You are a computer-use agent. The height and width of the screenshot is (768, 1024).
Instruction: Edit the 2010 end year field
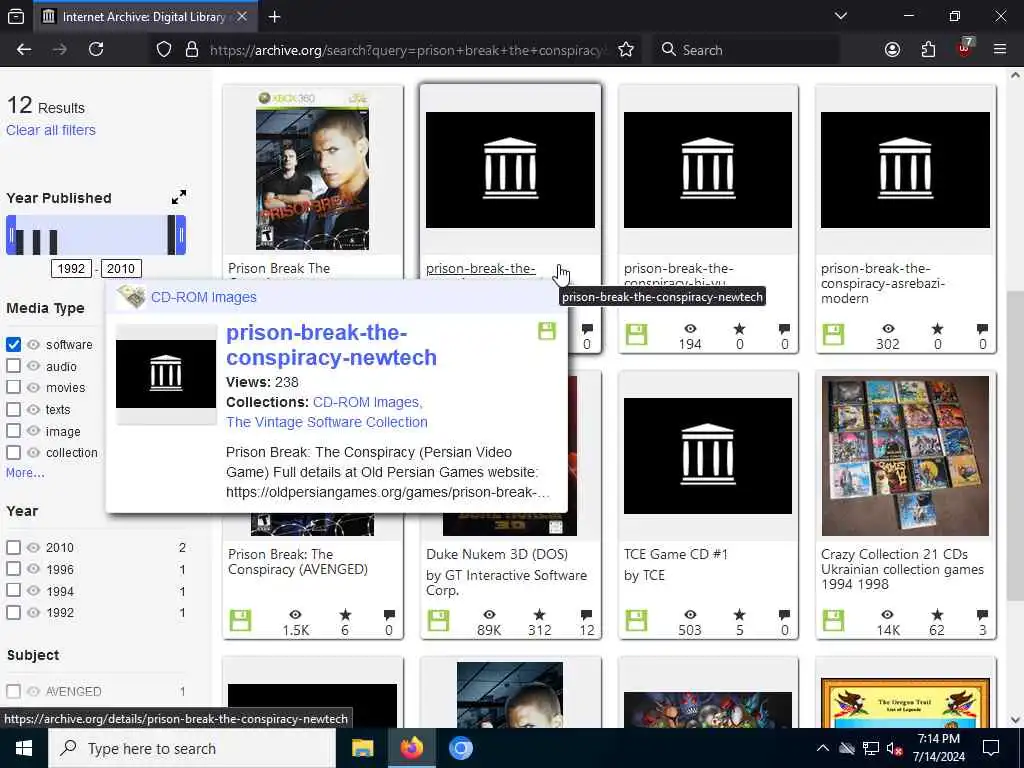(121, 268)
